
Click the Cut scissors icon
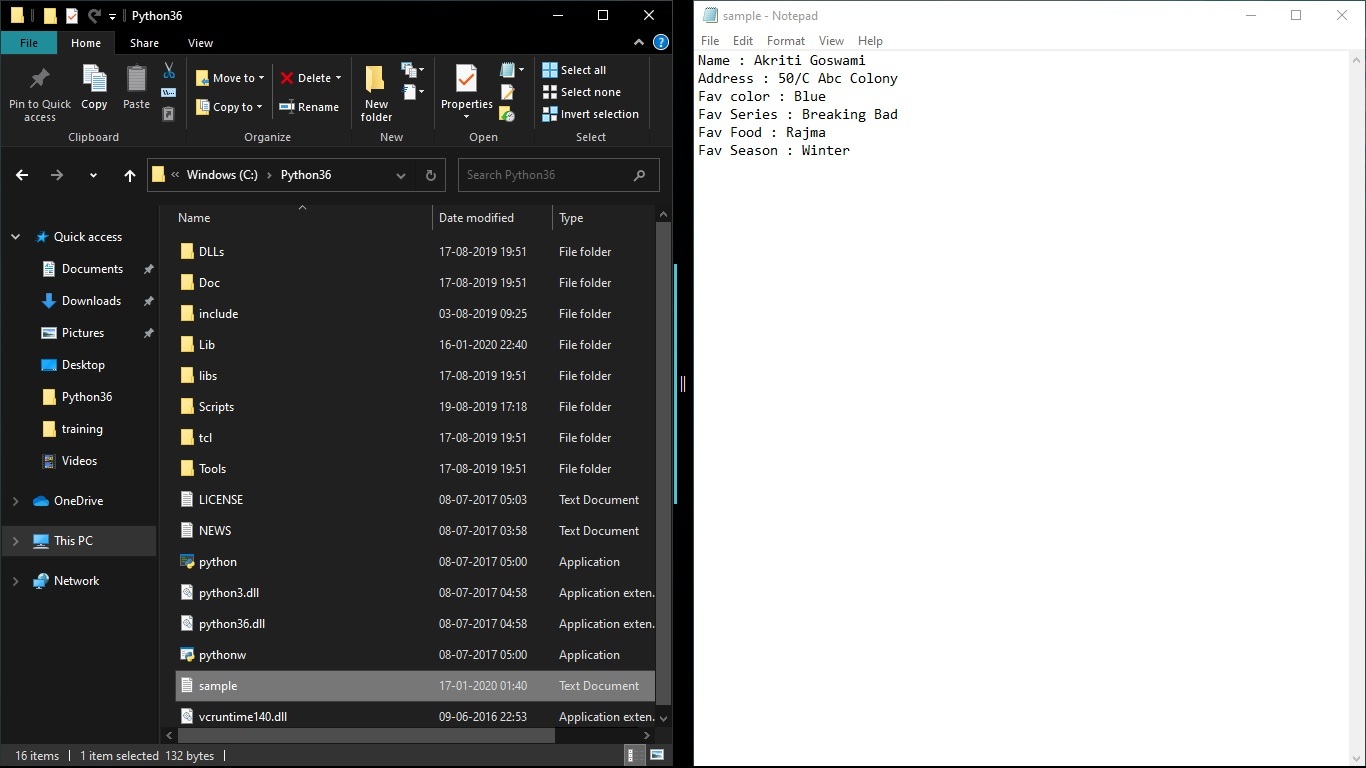pos(169,71)
